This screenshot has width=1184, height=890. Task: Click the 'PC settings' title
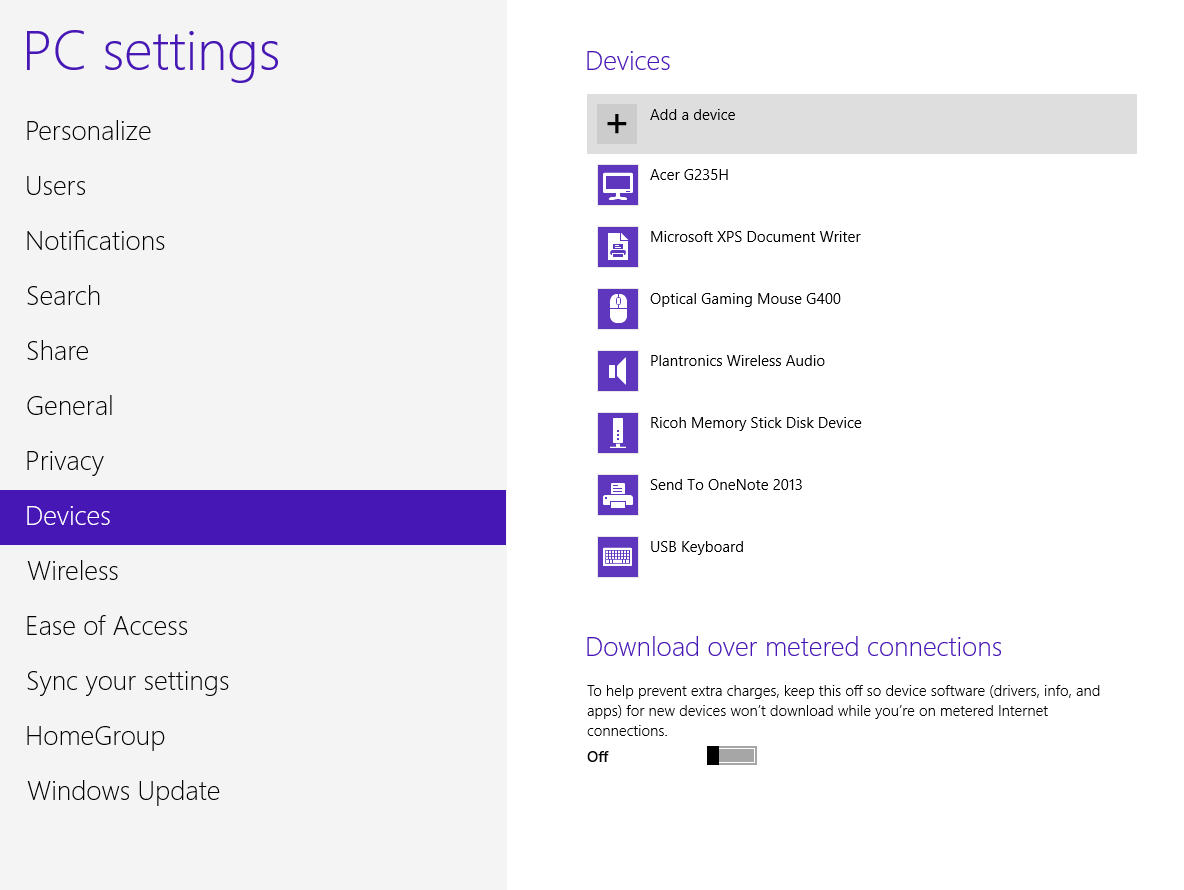click(x=152, y=53)
